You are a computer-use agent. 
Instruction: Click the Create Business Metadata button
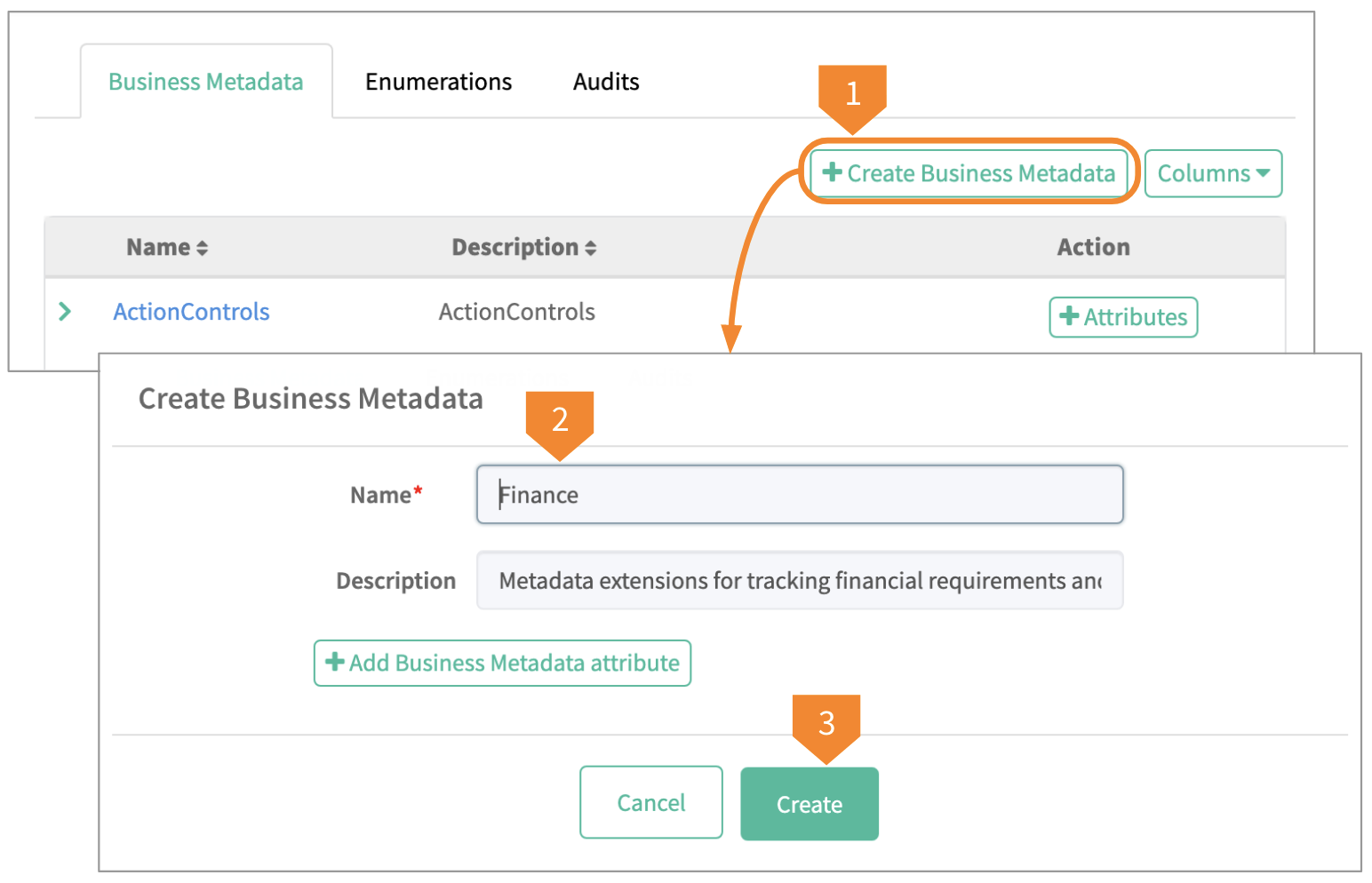pos(969,172)
